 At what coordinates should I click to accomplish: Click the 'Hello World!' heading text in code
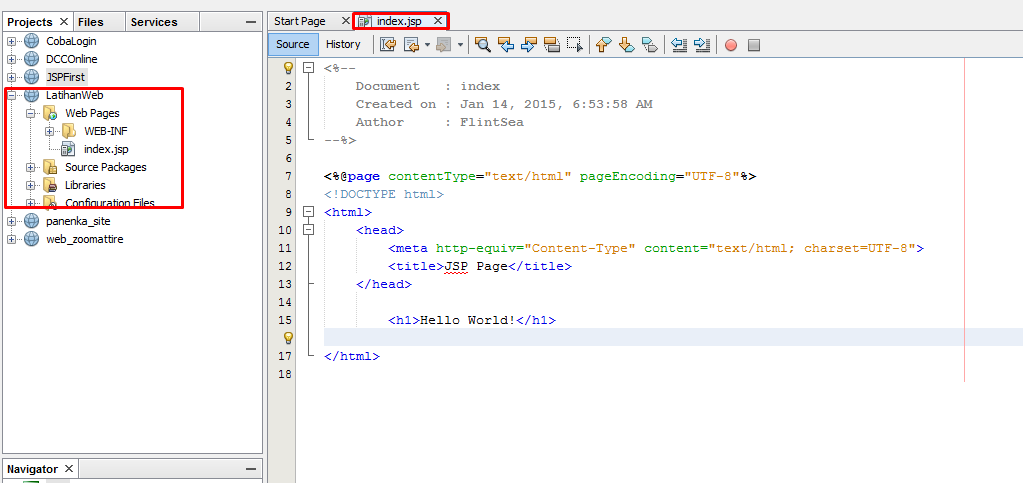[x=468, y=320]
